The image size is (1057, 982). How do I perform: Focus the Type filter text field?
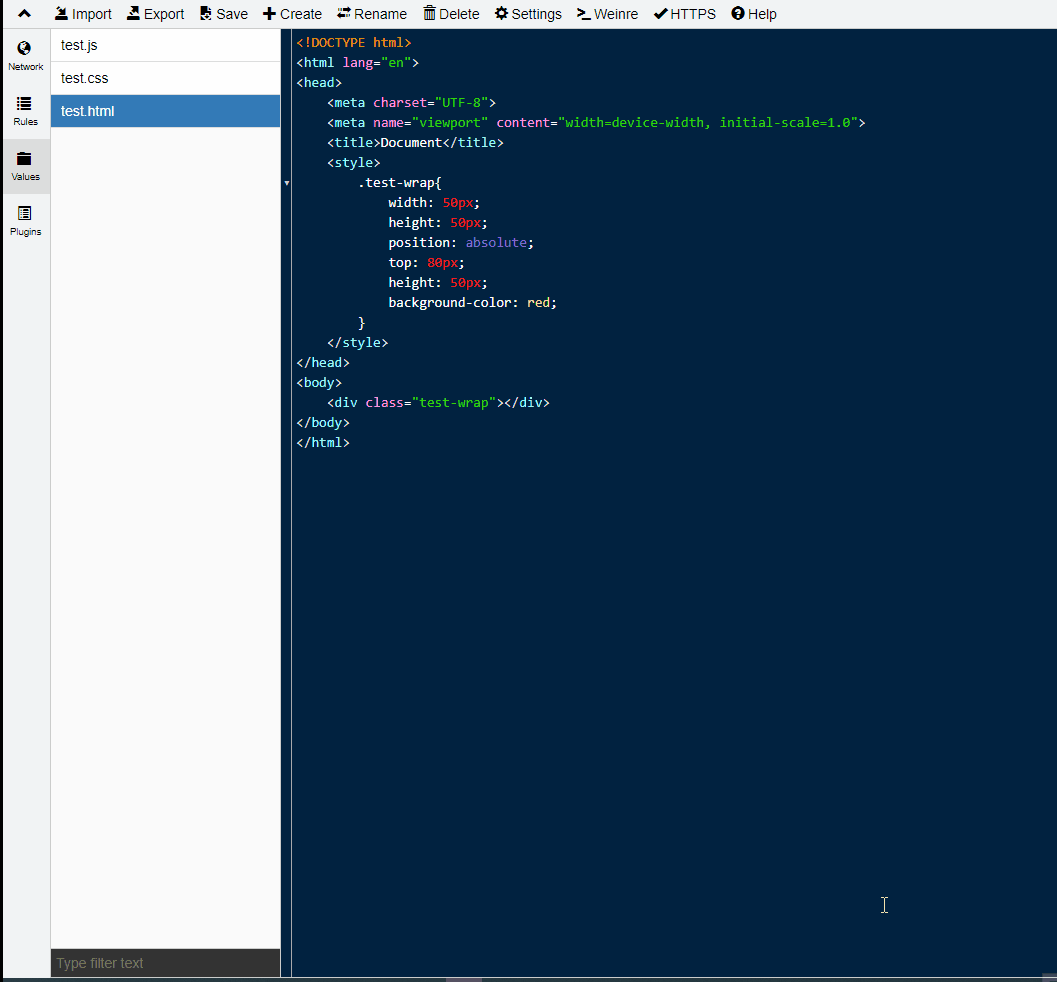(165, 963)
